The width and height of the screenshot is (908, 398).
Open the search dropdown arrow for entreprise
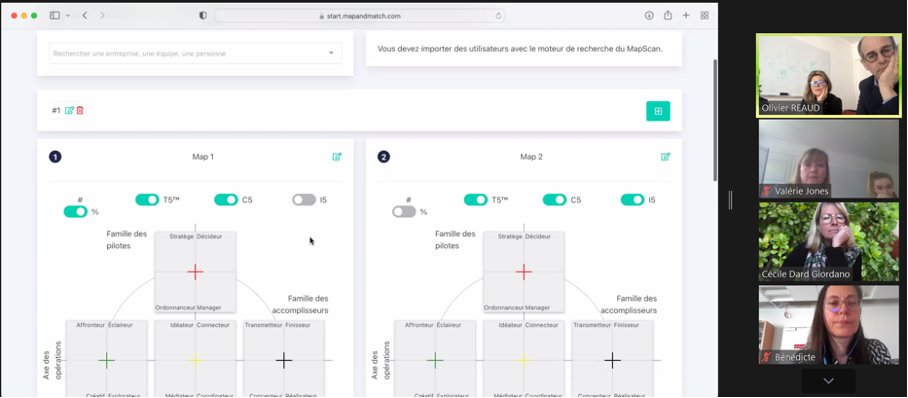point(331,53)
